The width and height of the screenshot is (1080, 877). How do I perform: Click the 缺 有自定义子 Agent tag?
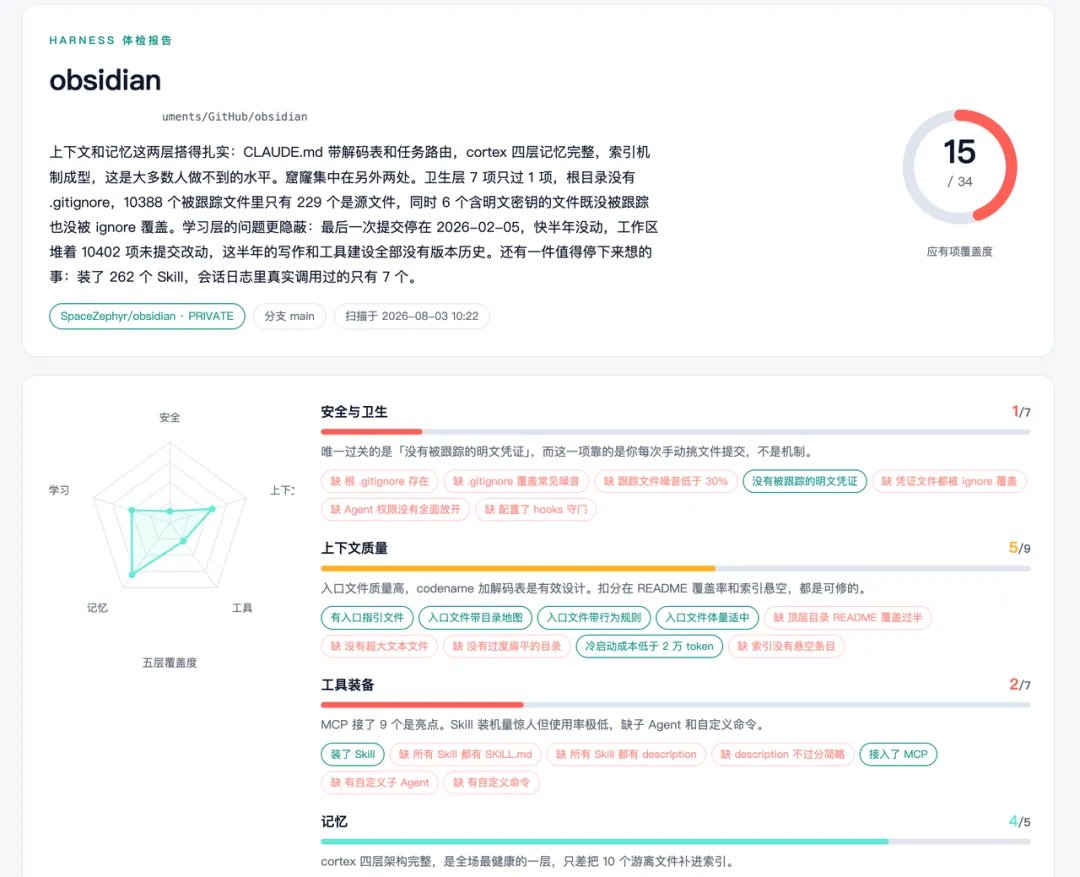click(380, 783)
